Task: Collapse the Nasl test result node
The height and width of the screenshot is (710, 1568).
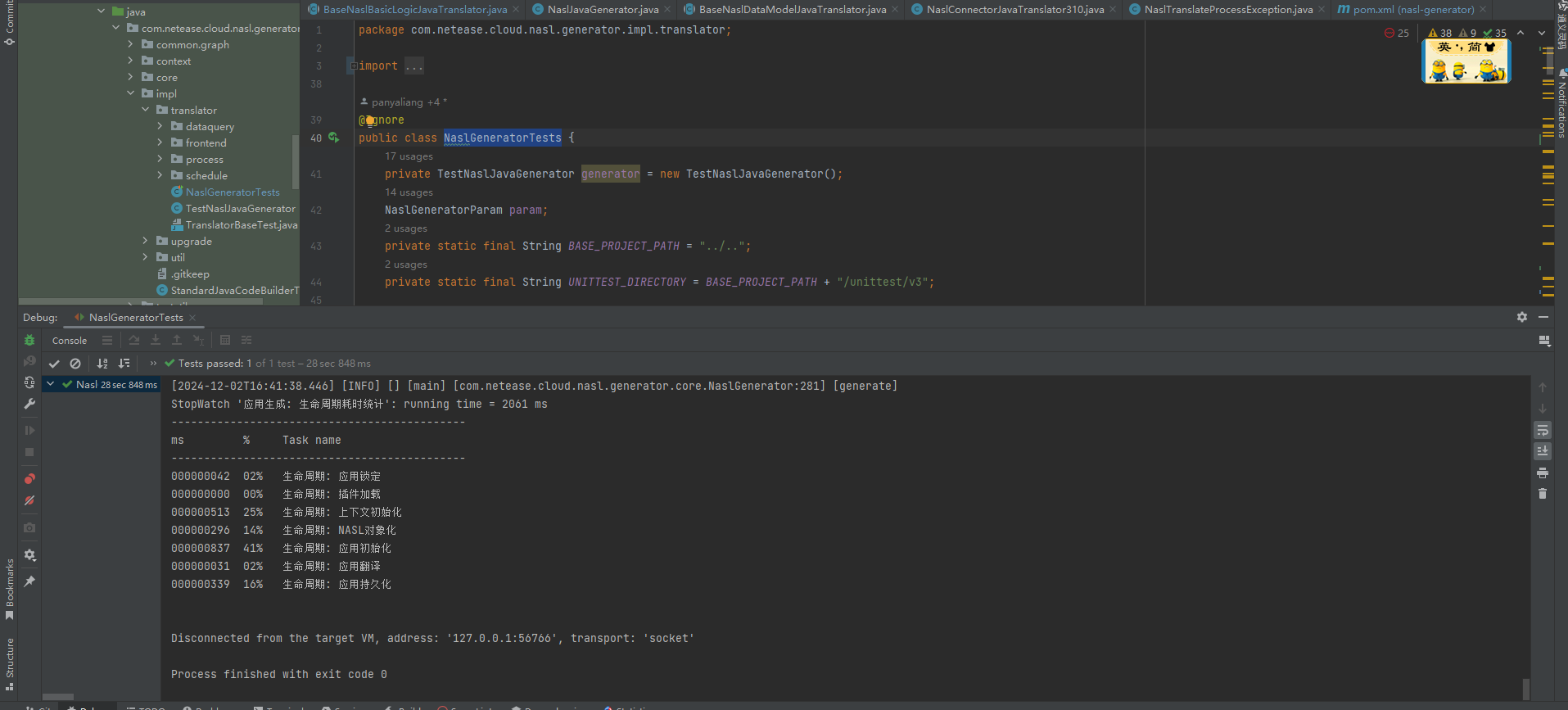Action: pyautogui.click(x=51, y=384)
